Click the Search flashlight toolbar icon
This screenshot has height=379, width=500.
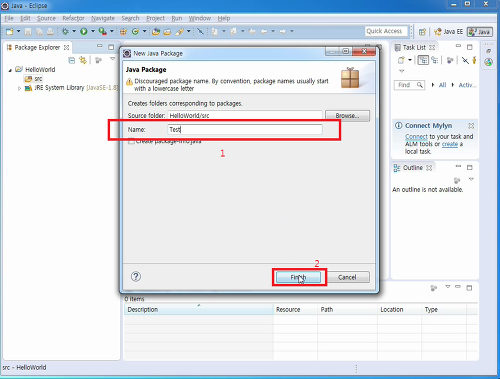point(180,32)
